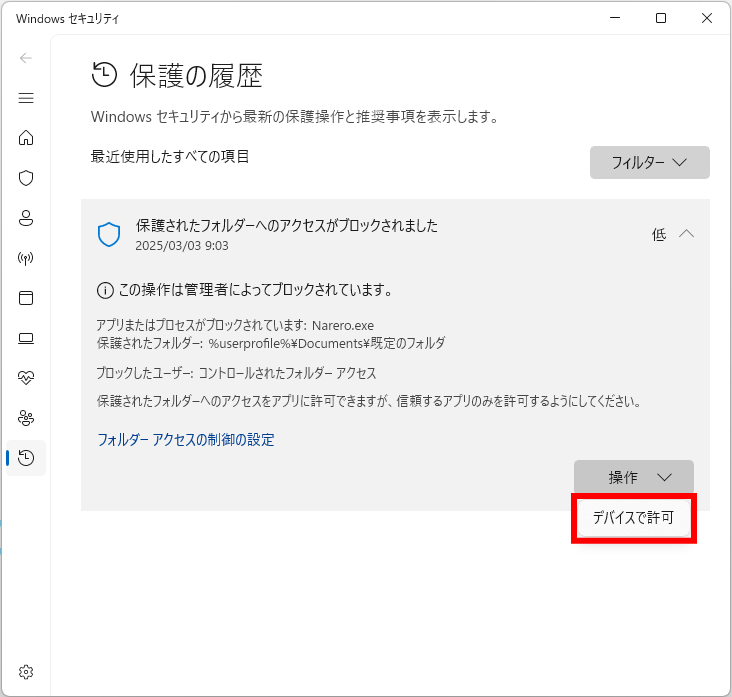Click blue shield icon of blocked entry
Image resolution: width=732 pixels, height=697 pixels.
click(109, 234)
